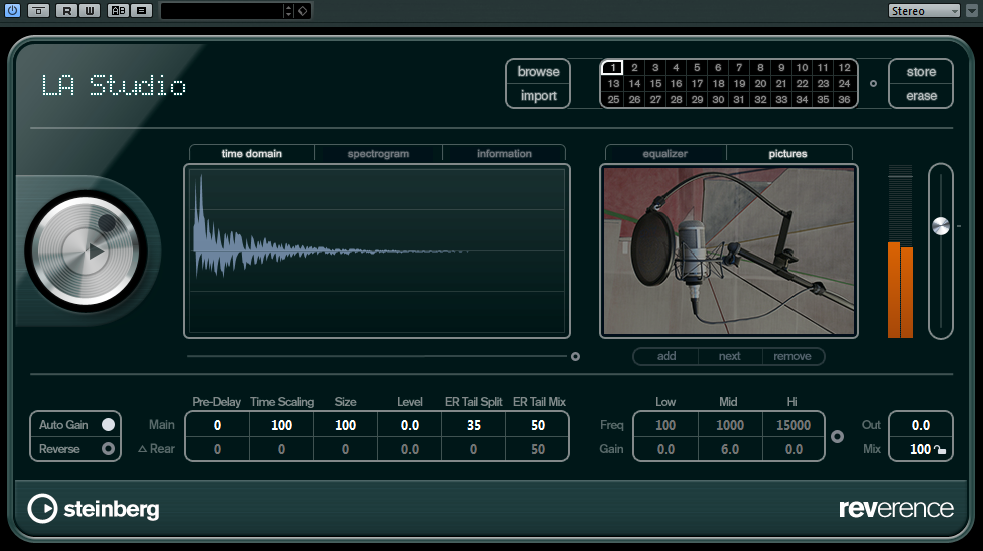Switch to the equalizer tab
The width and height of the screenshot is (983, 551).
point(665,154)
